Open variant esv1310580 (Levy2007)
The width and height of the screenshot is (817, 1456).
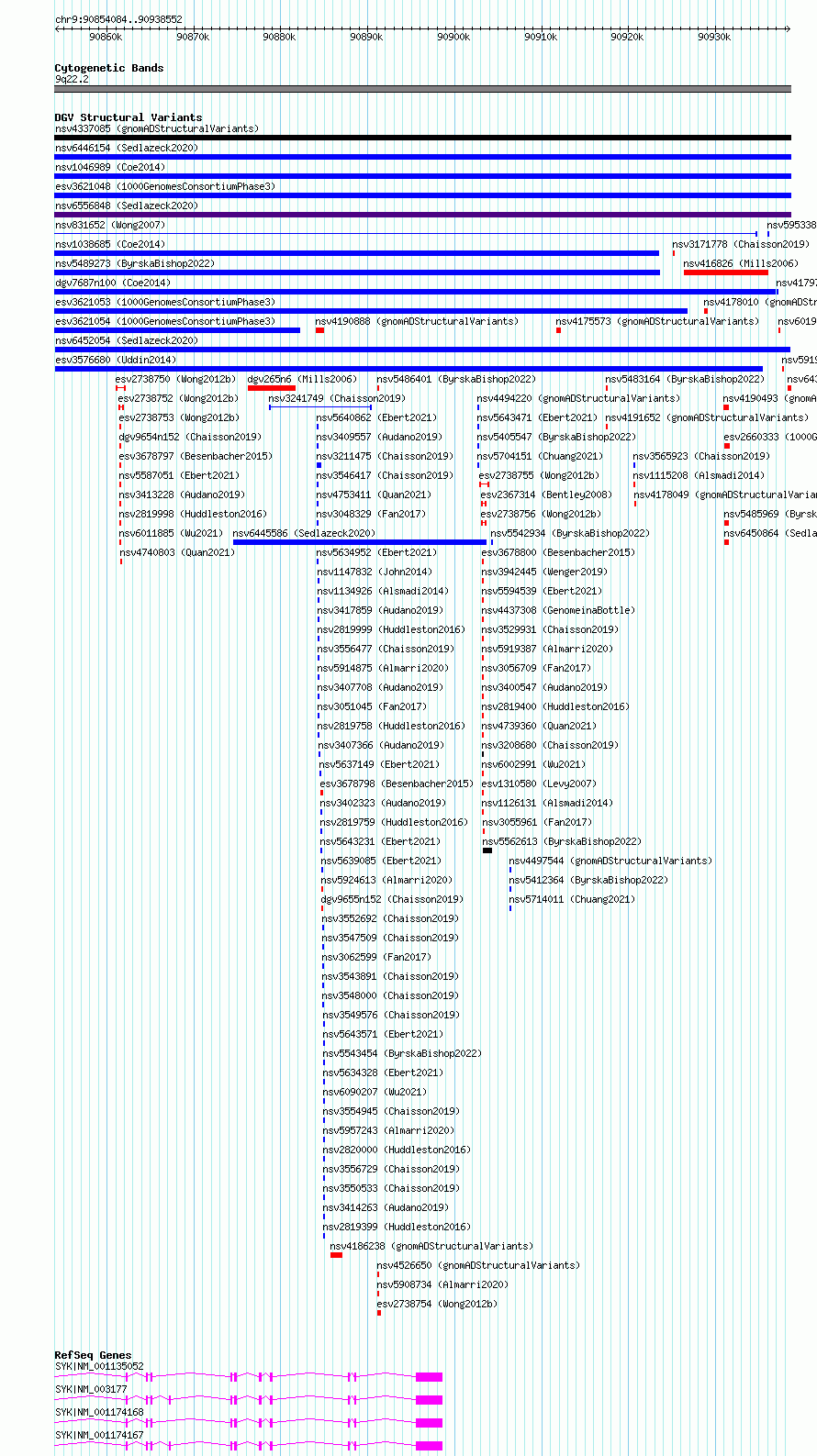pyautogui.click(x=539, y=784)
